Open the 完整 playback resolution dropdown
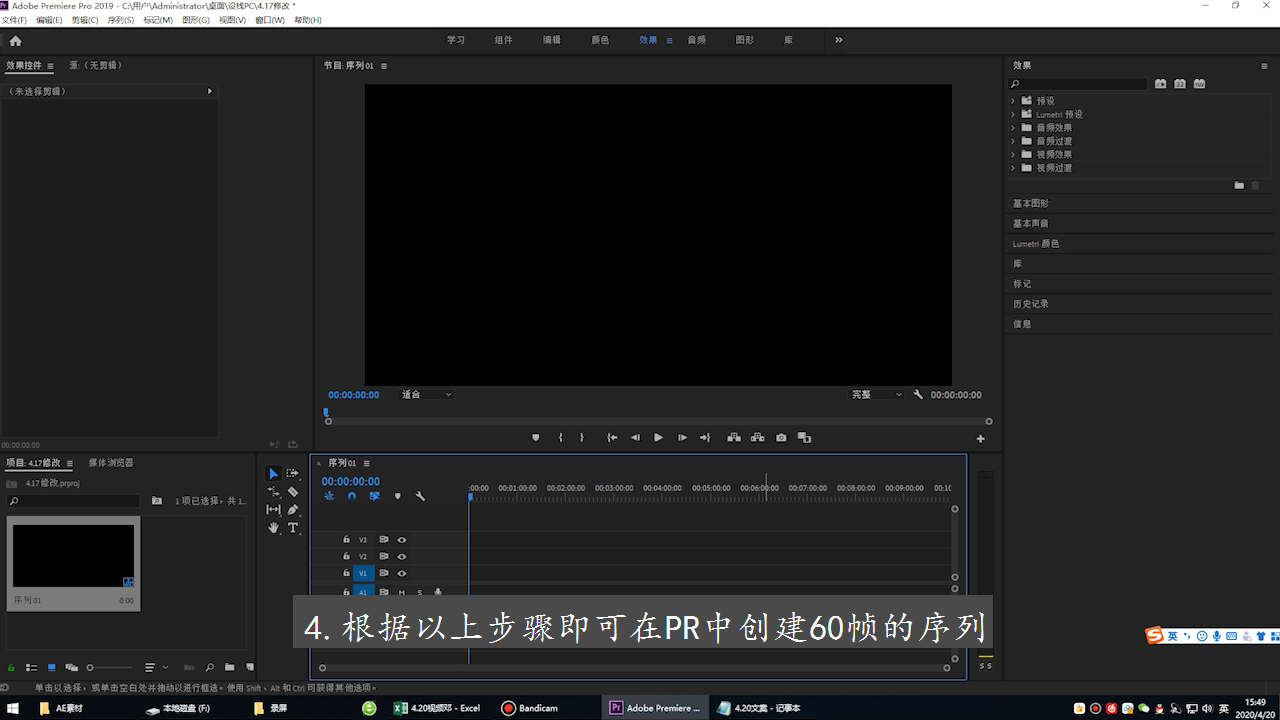 tap(877, 395)
